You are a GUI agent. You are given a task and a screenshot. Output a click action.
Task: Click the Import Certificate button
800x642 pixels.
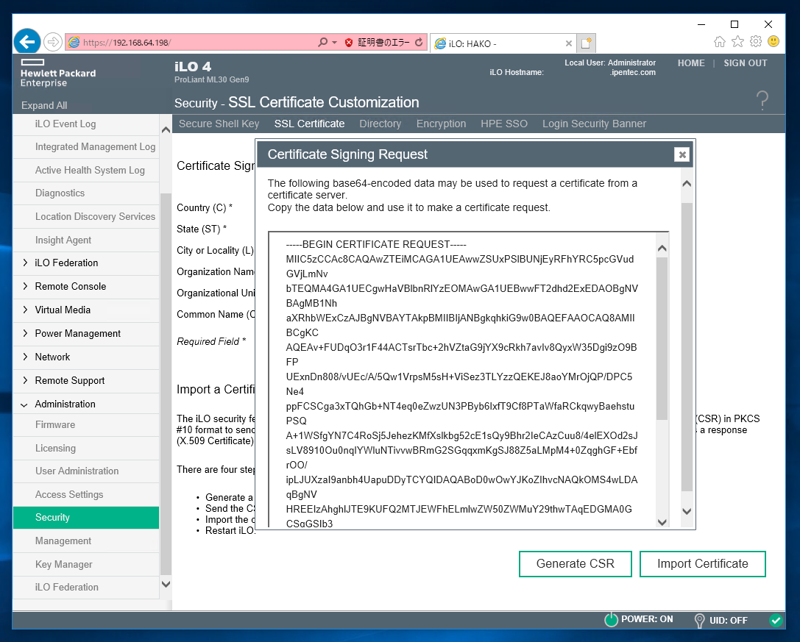pos(702,564)
